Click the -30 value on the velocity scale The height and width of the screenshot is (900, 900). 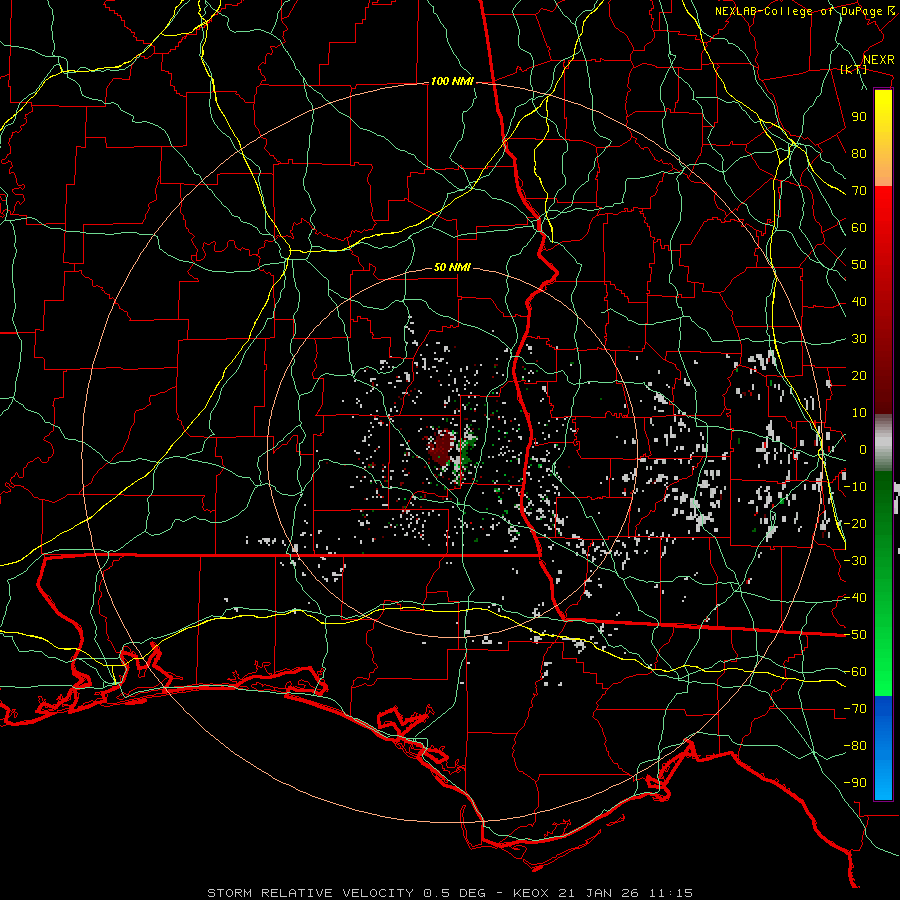click(855, 561)
